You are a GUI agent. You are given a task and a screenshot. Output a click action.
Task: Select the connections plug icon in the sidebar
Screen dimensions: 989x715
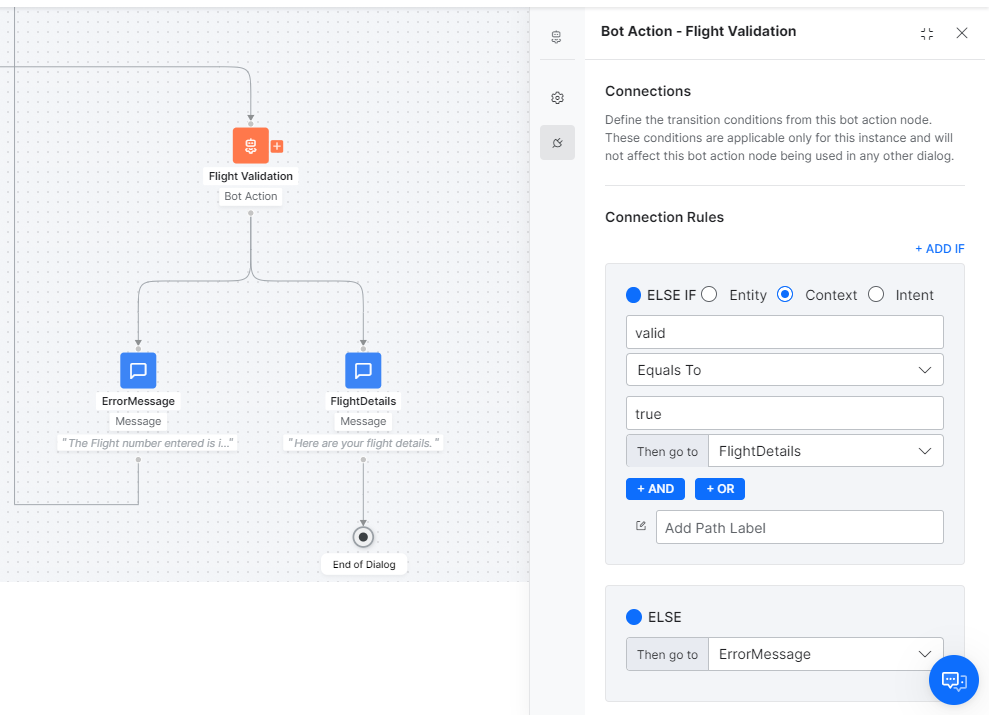click(x=557, y=142)
